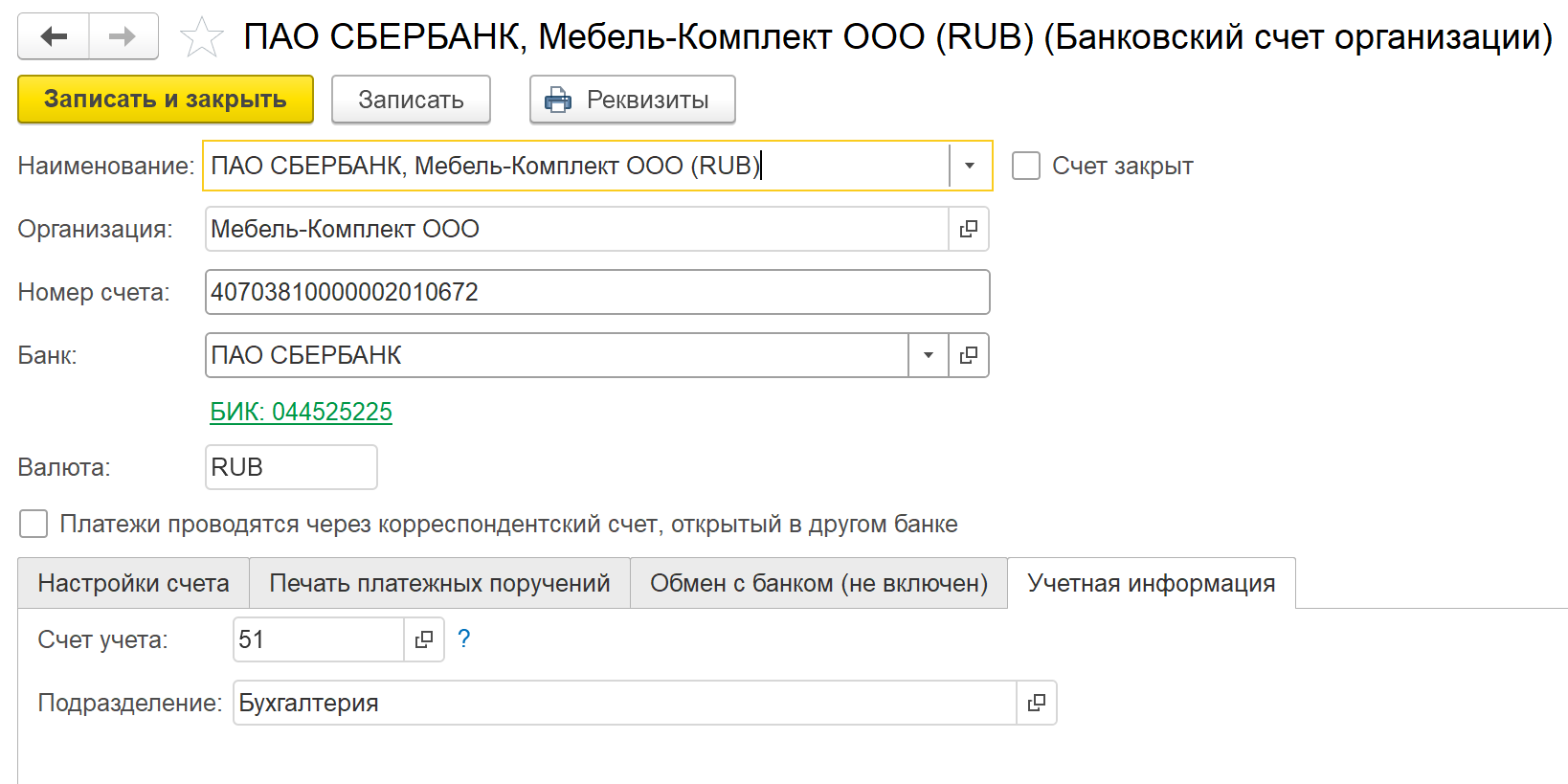The image size is (1568, 784).
Task: Click the question mark help icon
Action: click(x=464, y=638)
